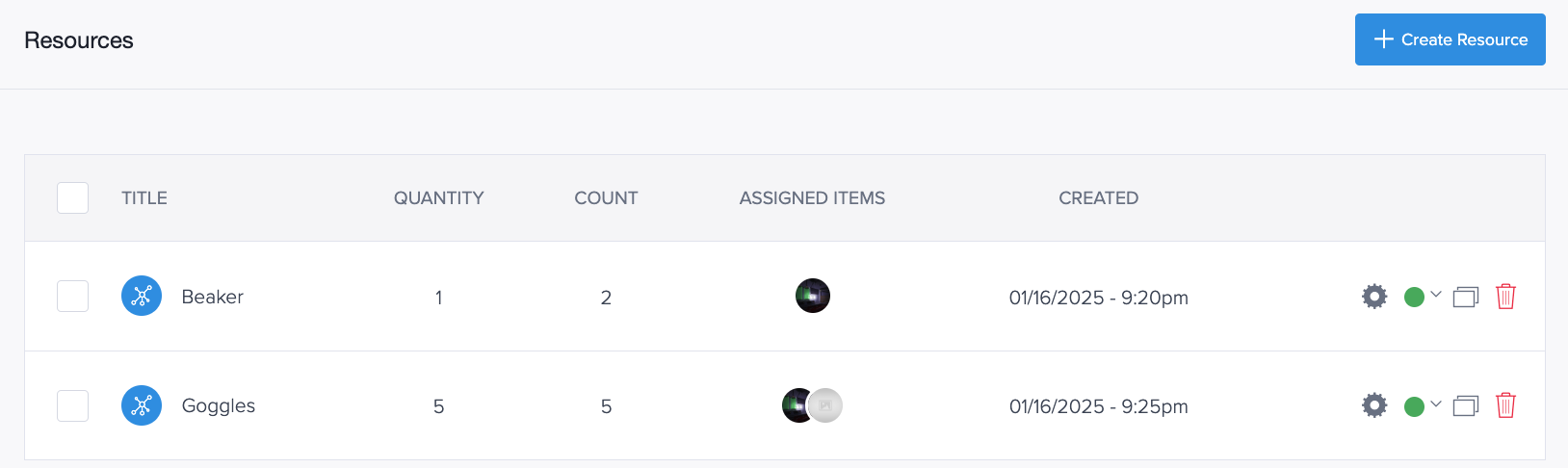
Task: Click the Create Resource button
Action: click(x=1450, y=39)
